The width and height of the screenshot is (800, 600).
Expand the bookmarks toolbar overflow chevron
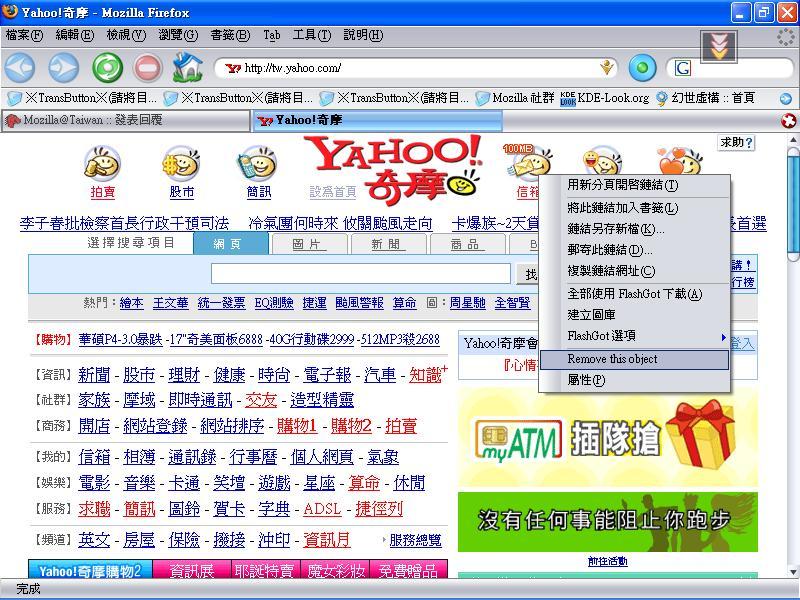pos(786,98)
